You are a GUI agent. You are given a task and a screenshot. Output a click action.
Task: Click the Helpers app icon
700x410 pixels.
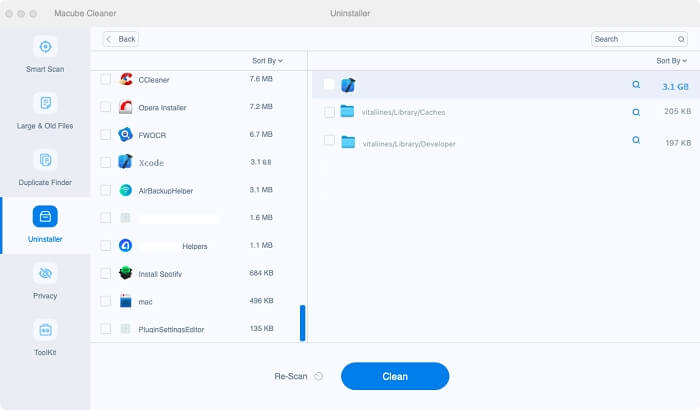click(125, 245)
